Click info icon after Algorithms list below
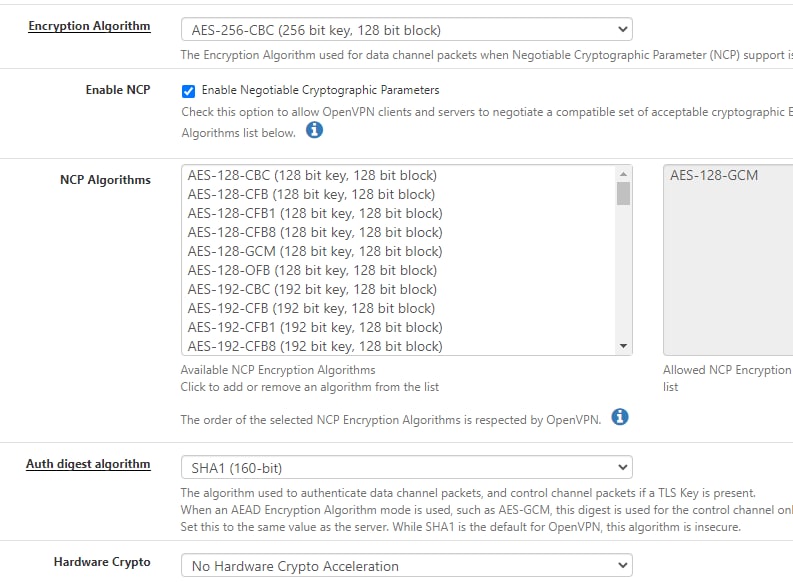Viewport: 793px width, 582px height. pos(314,130)
